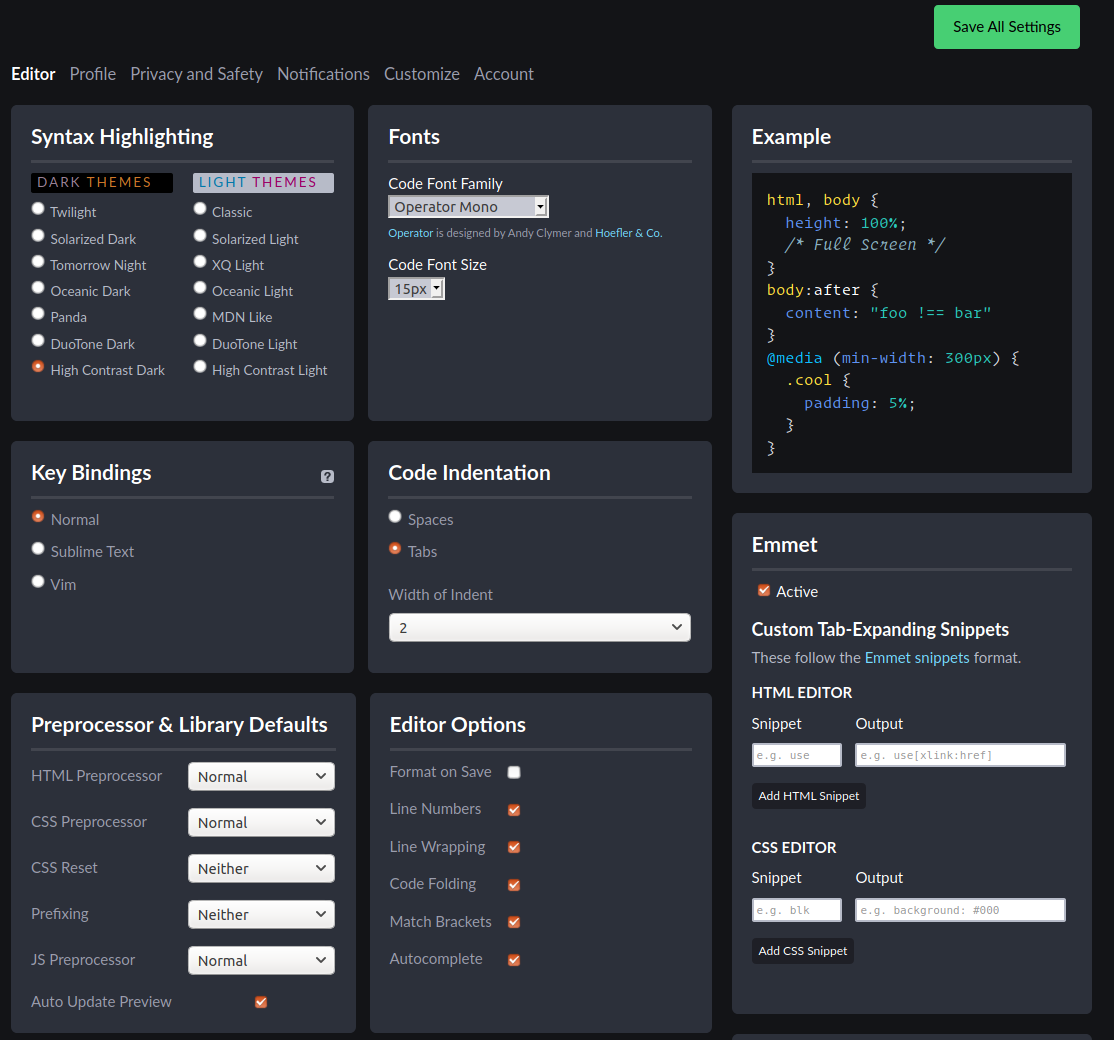Disable Line Numbers in Editor Options
1114x1040 pixels.
coord(513,809)
